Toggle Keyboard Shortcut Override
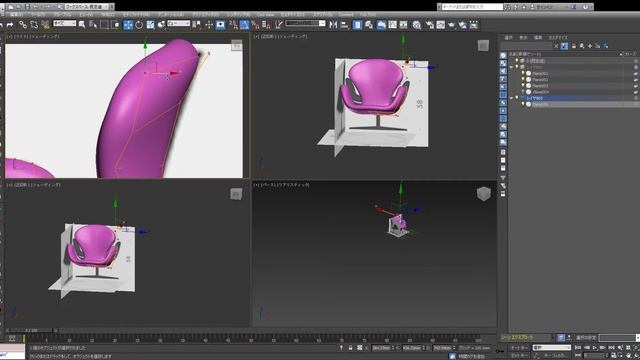The image size is (640, 360). [220, 25]
